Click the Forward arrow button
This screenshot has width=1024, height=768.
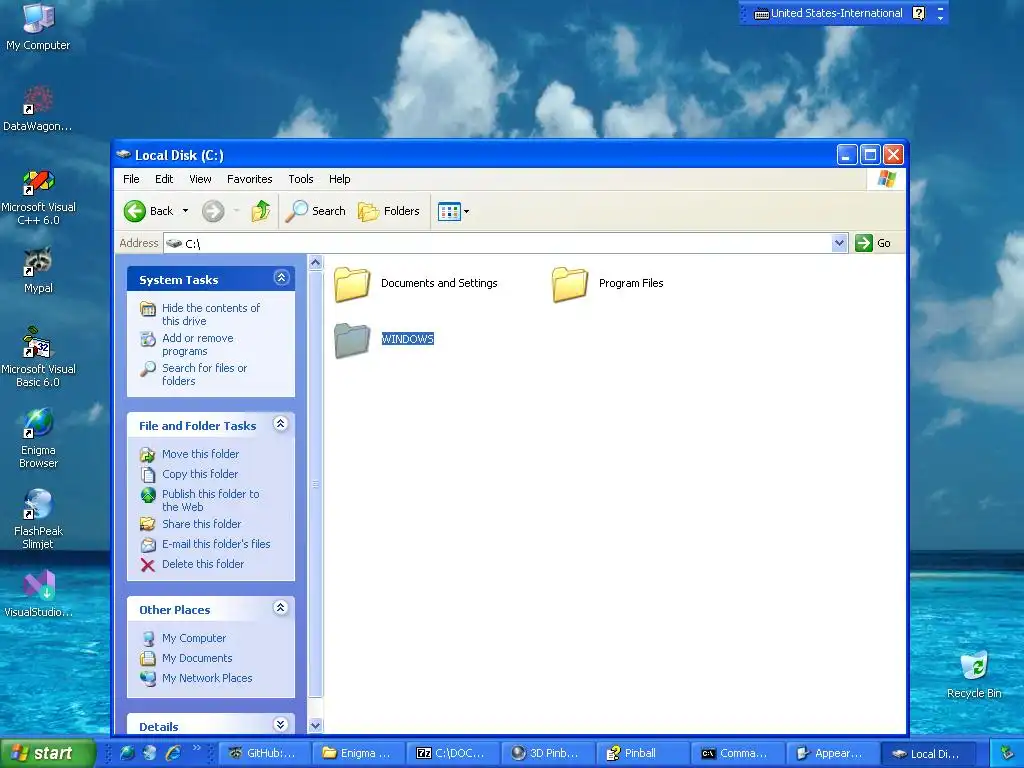click(213, 211)
